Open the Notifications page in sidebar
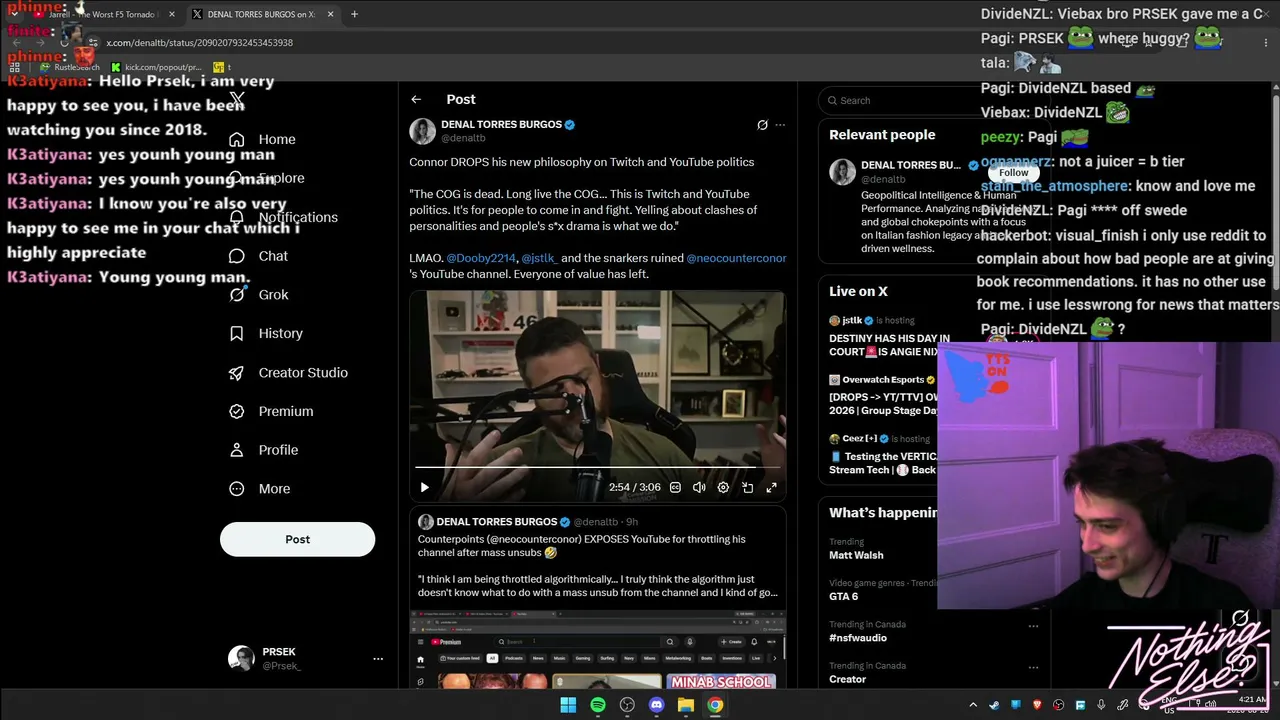Viewport: 1280px width, 720px height. pyautogui.click(x=283, y=217)
